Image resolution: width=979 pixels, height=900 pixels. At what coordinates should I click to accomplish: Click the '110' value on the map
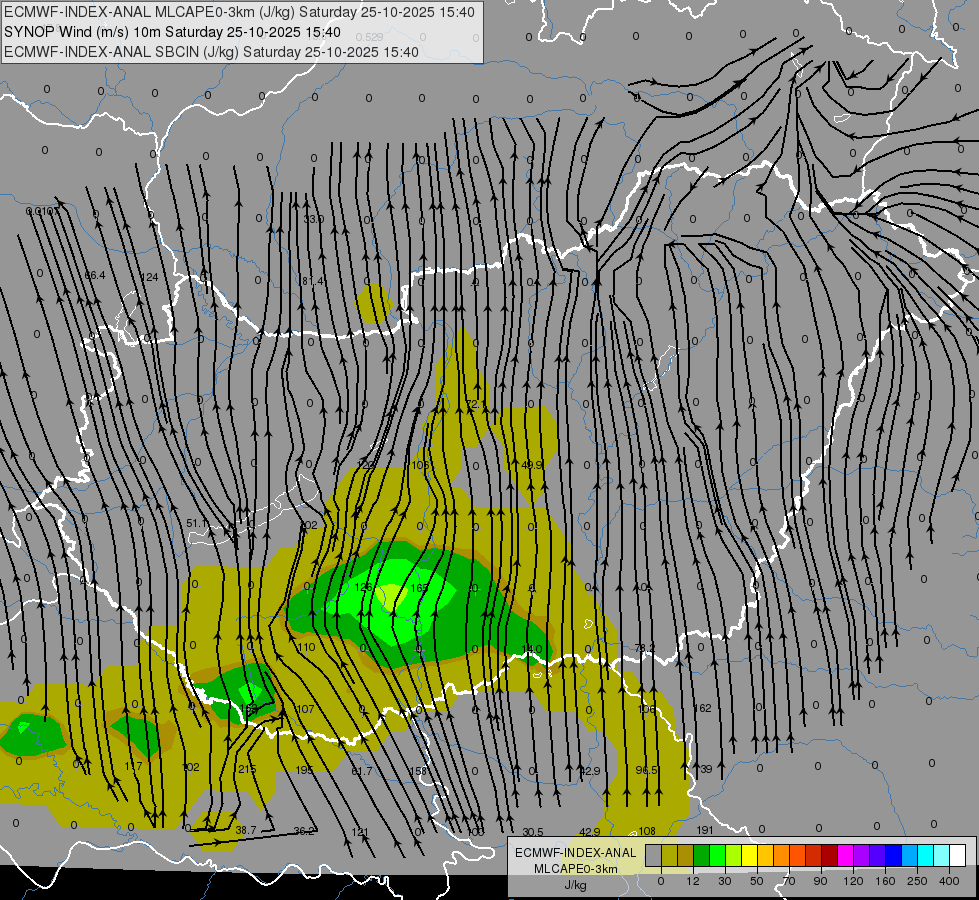click(307, 647)
